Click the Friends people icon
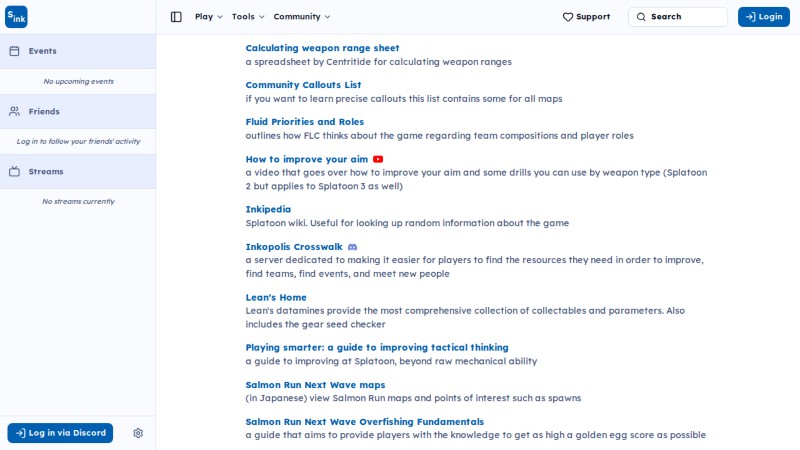 (14, 111)
